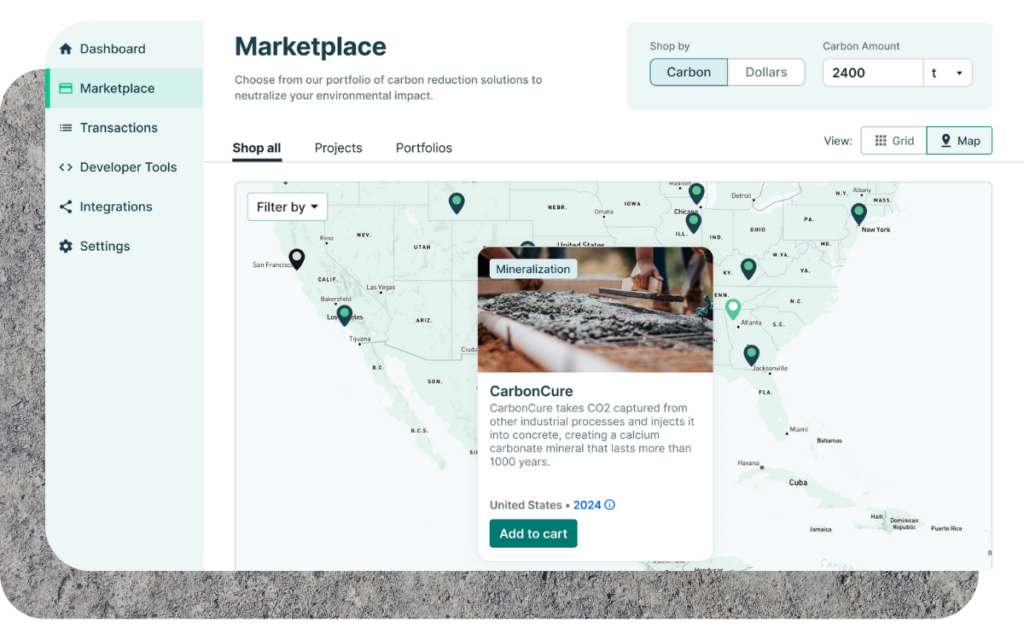
Task: Click the map pin just below Chicago
Action: pos(694,222)
